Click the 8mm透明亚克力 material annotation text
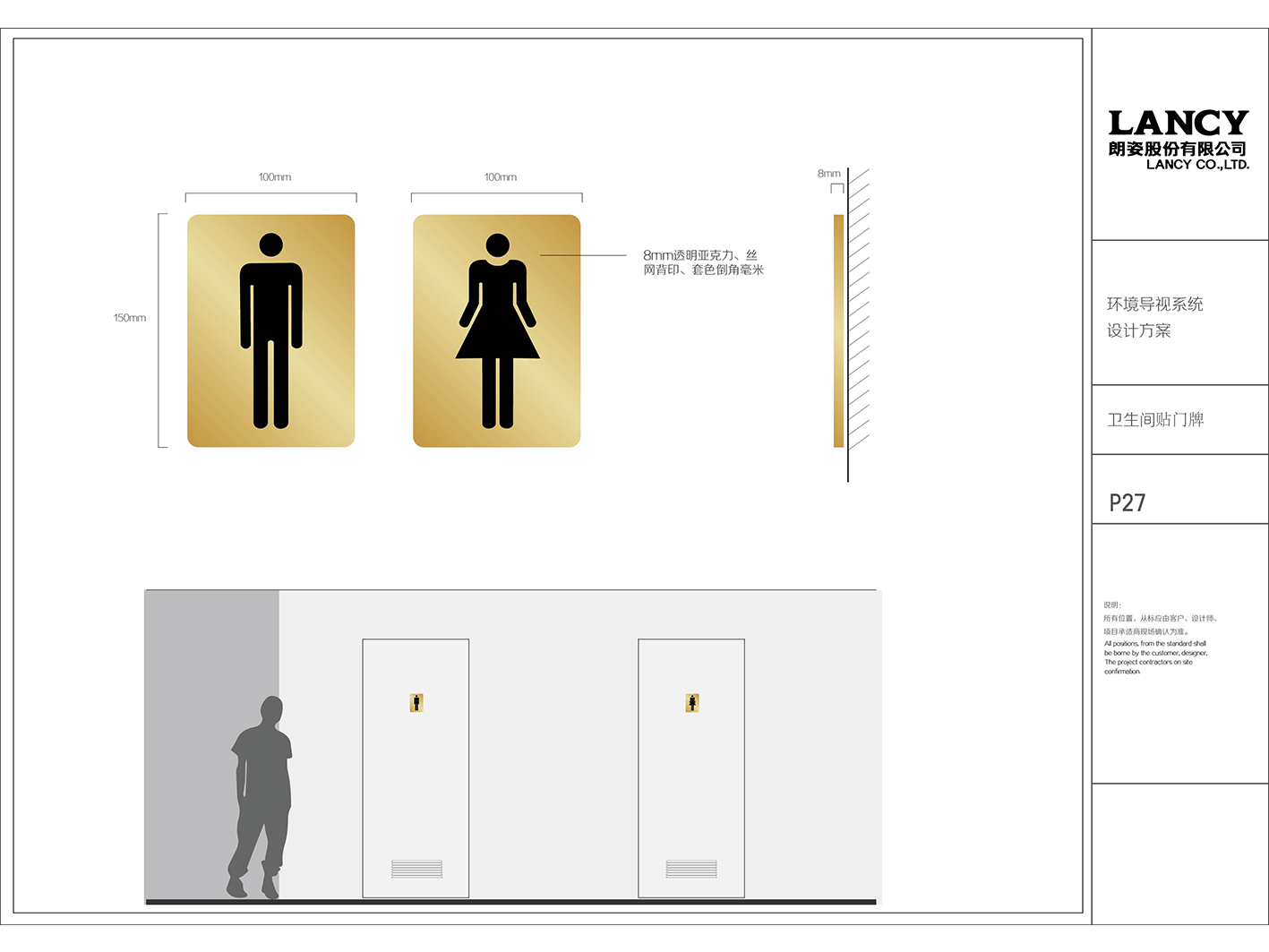The height and width of the screenshot is (952, 1269). (703, 262)
